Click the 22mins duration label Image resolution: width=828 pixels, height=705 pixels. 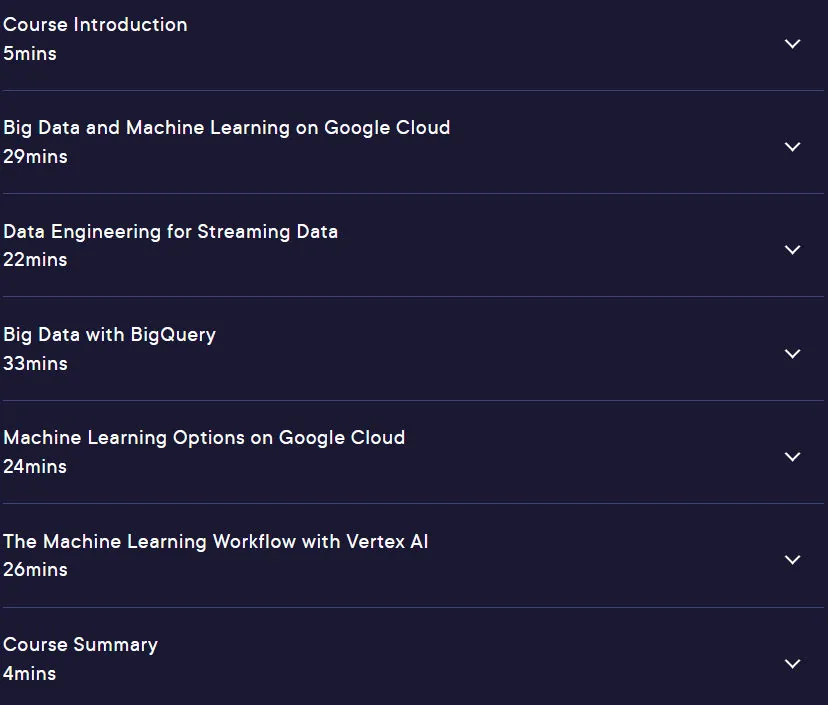point(35,260)
